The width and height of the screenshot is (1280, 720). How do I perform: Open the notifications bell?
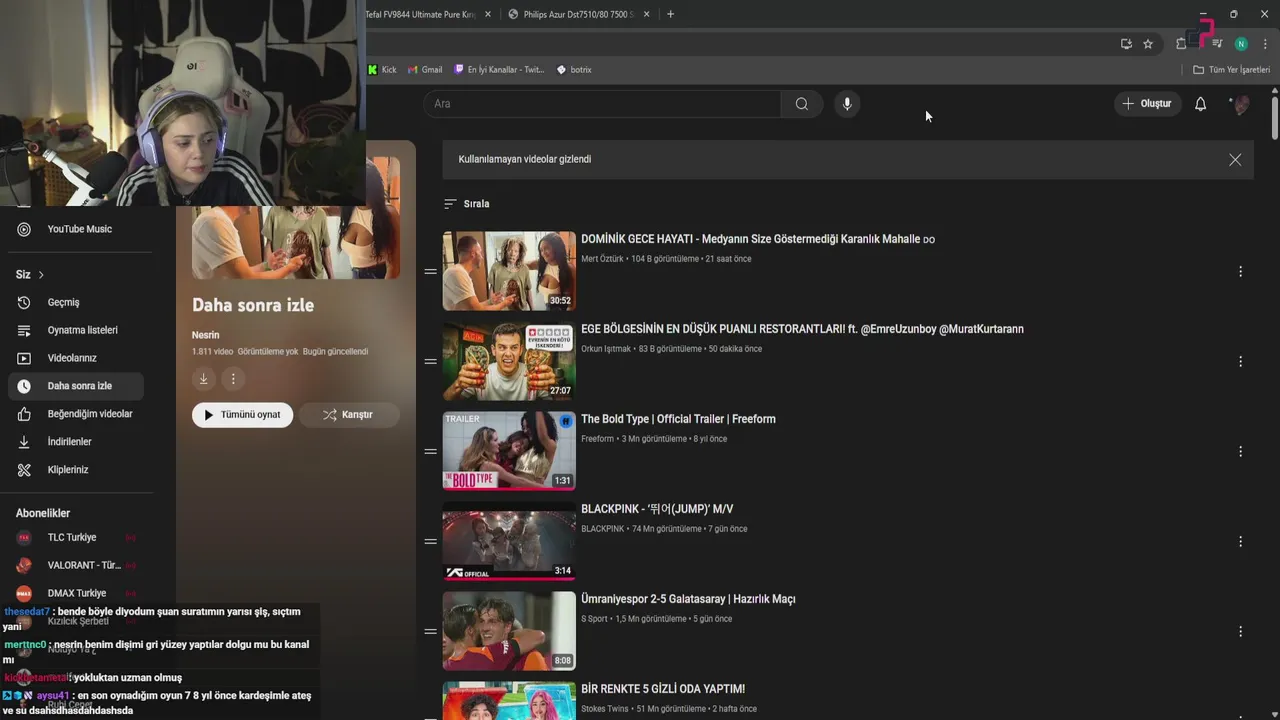coord(1200,104)
